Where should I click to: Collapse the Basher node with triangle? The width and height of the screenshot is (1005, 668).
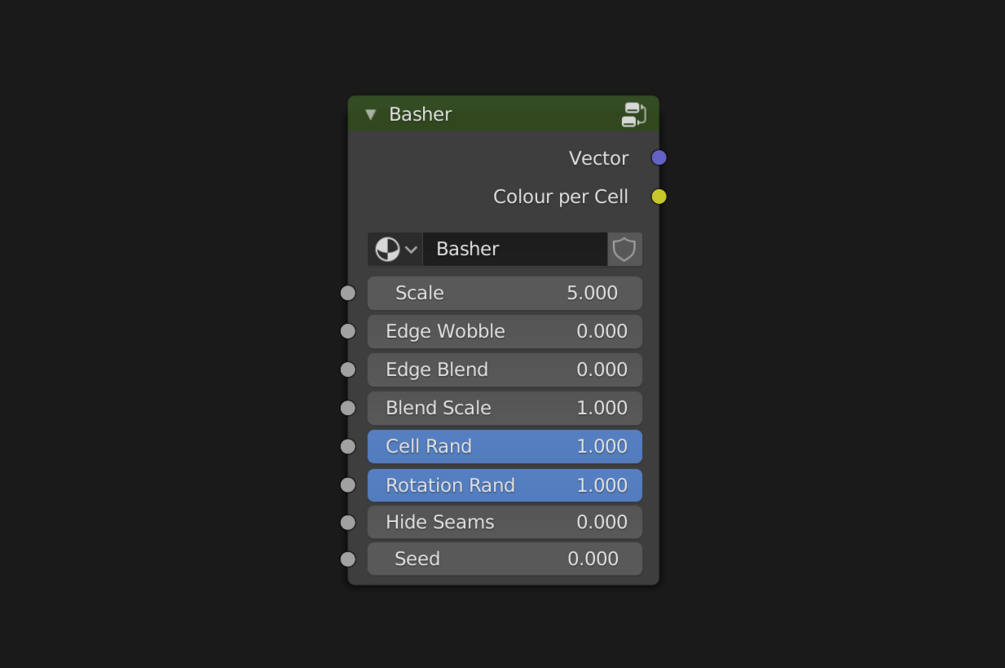tap(371, 114)
